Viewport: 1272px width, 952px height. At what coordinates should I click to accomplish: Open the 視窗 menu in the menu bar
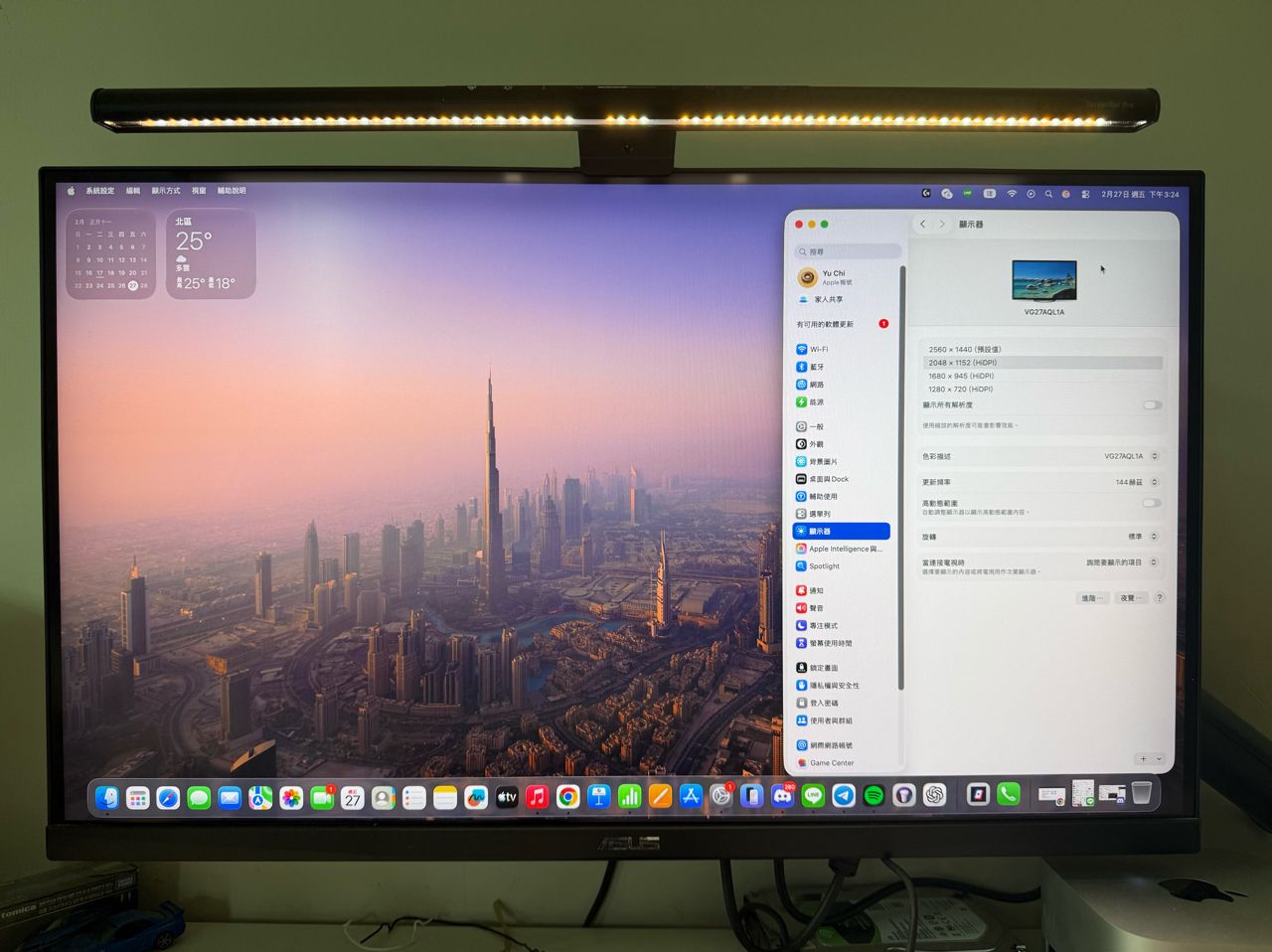(x=199, y=191)
